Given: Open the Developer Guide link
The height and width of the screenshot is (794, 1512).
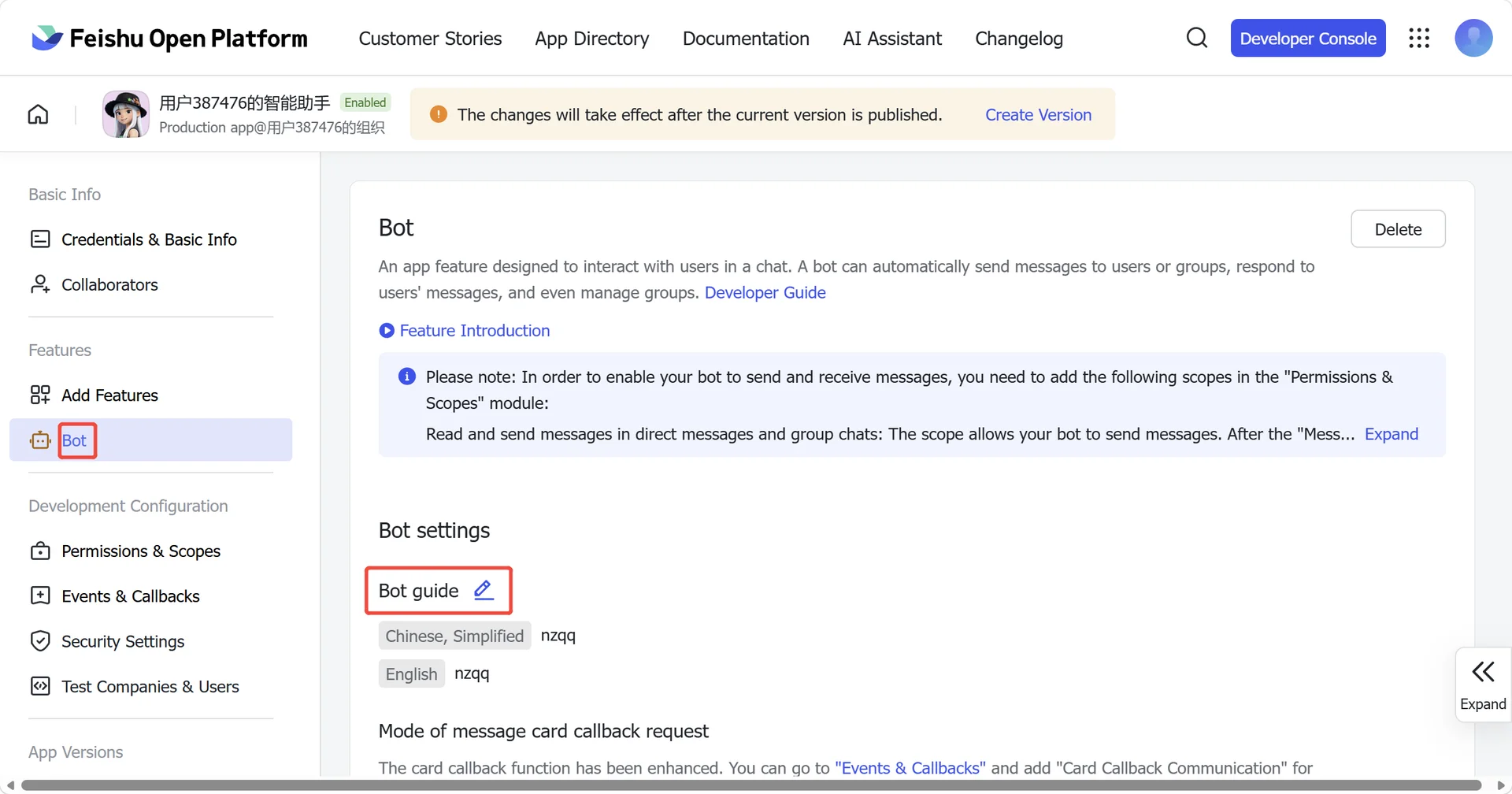Looking at the screenshot, I should (765, 292).
